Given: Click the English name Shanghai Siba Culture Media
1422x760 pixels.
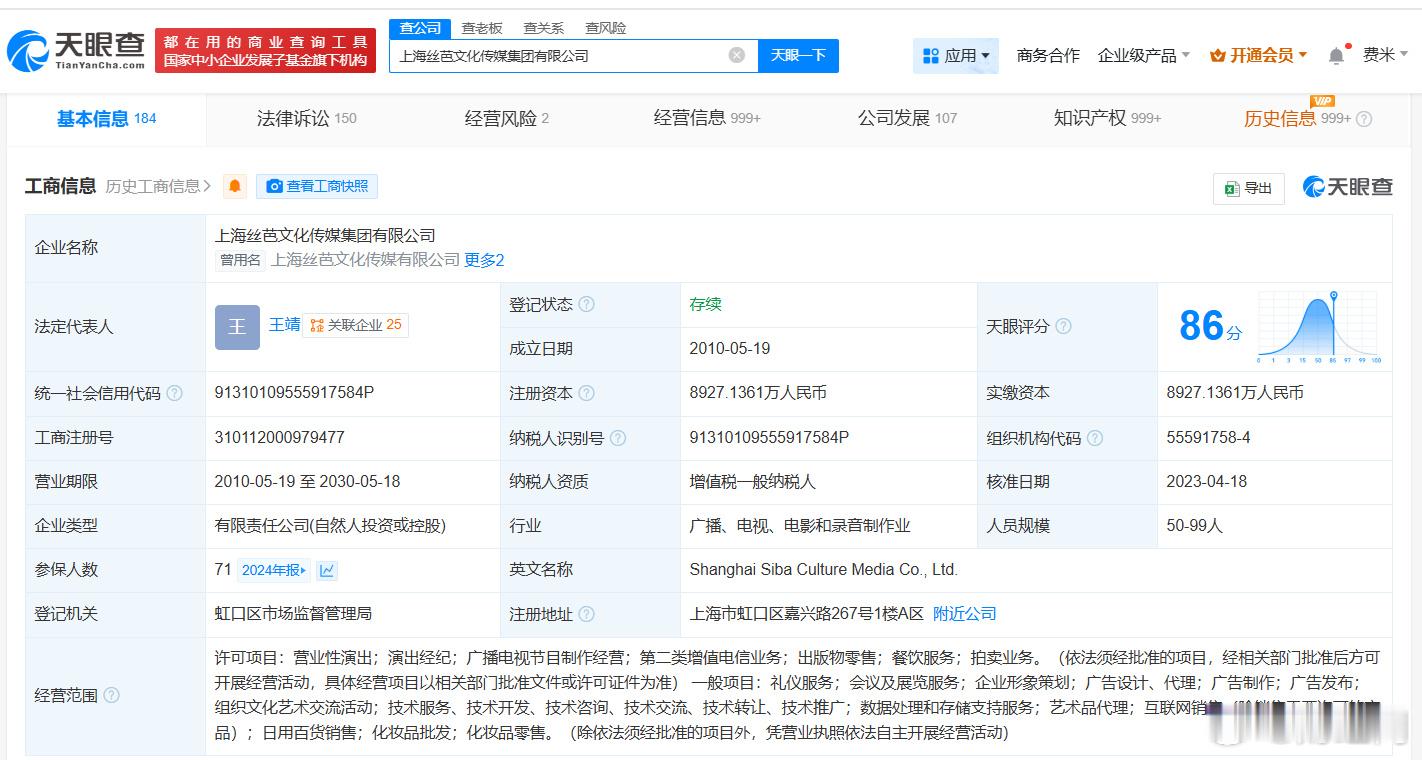Looking at the screenshot, I should tap(824, 570).
